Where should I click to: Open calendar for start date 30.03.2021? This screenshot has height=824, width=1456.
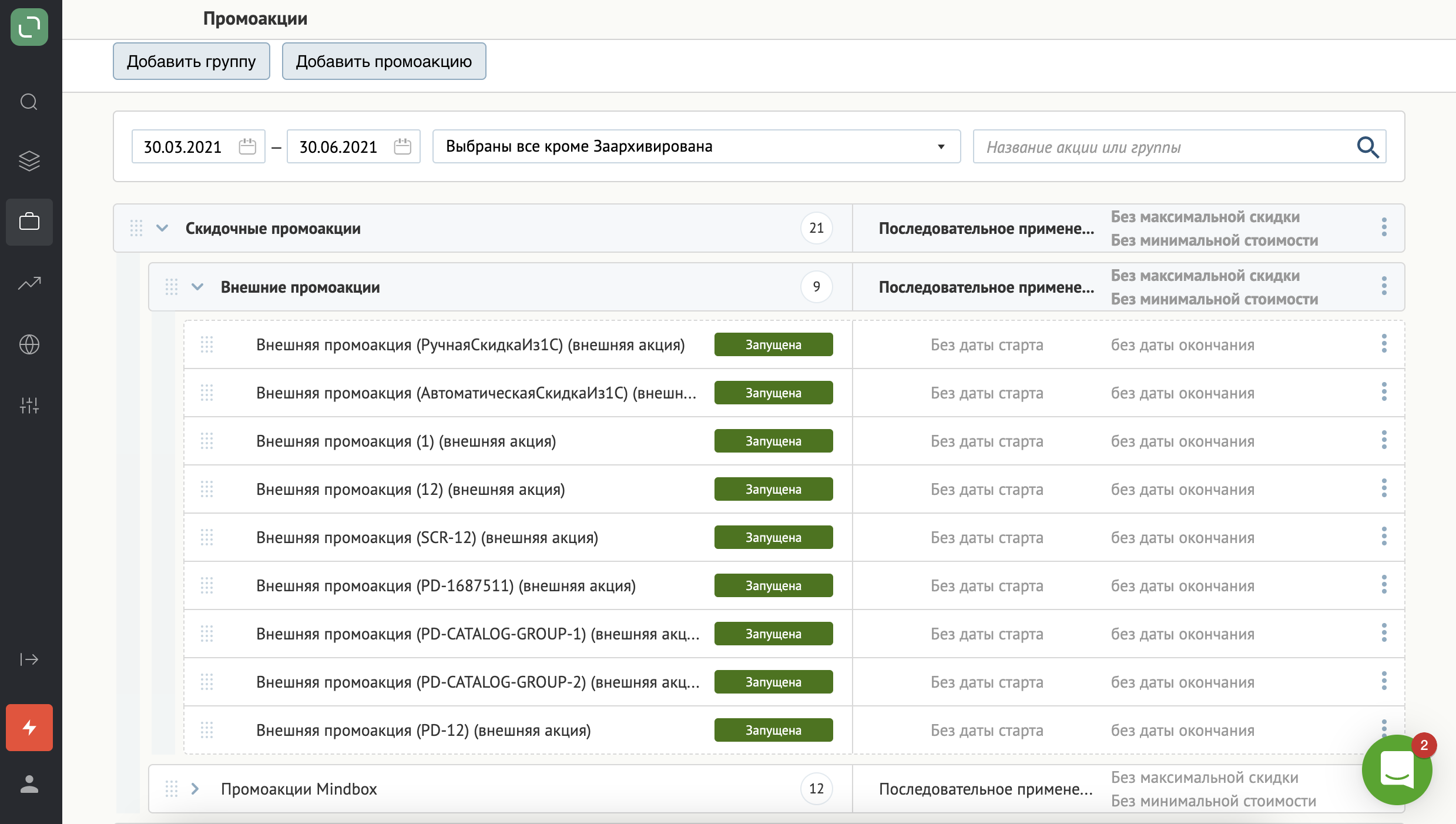[247, 146]
